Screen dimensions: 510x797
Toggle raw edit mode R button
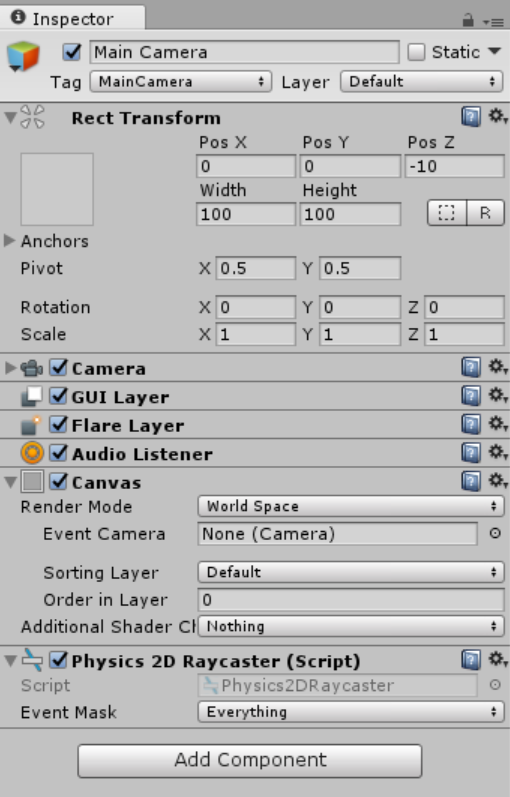pos(485,212)
